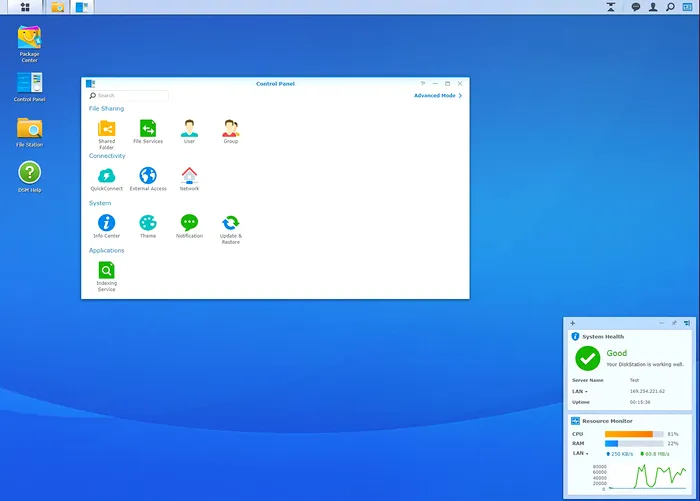Open the upload queue icon in taskbar
Image resolution: width=700 pixels, height=501 pixels.
[x=611, y=7]
